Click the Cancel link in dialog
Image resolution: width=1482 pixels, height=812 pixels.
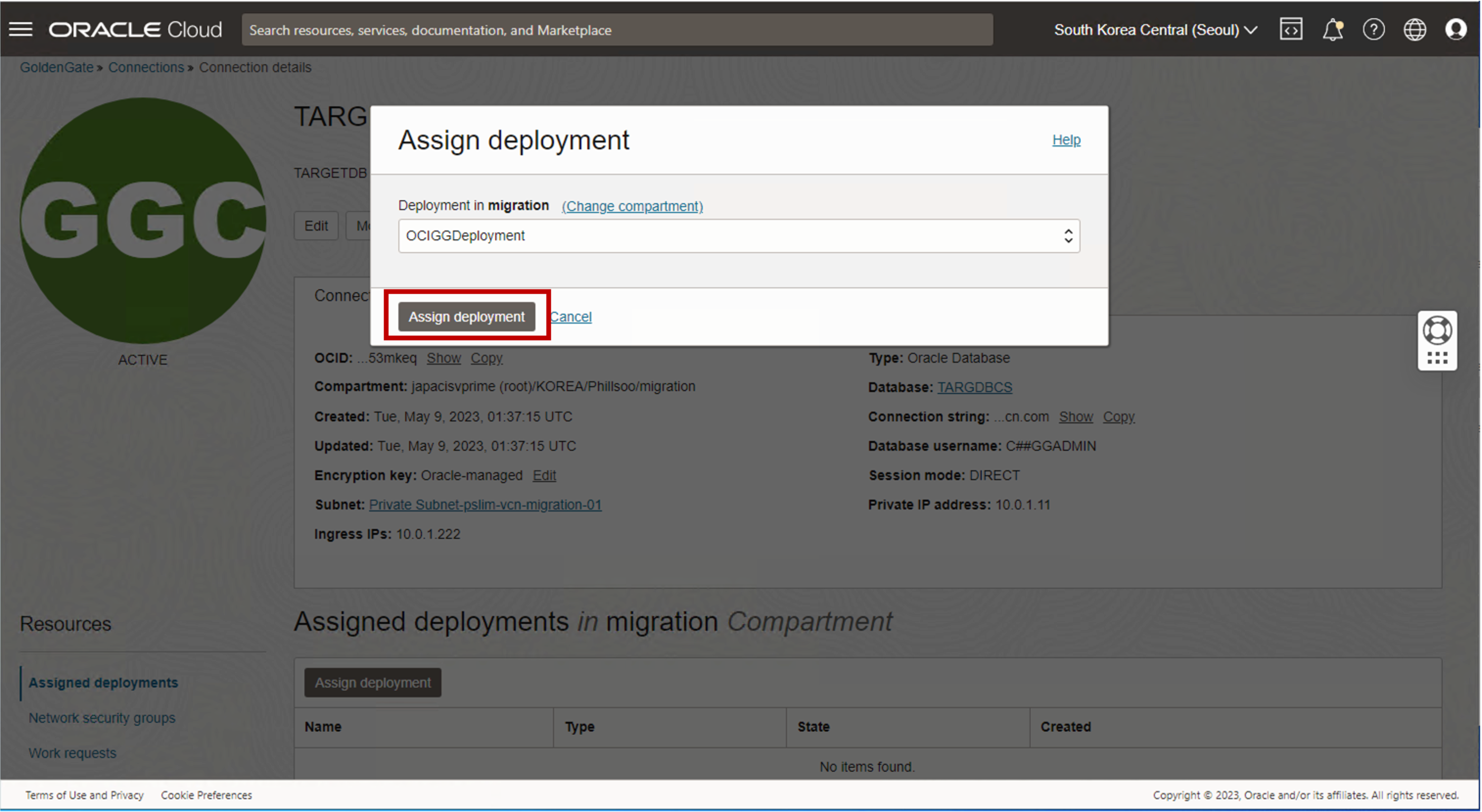(x=572, y=316)
